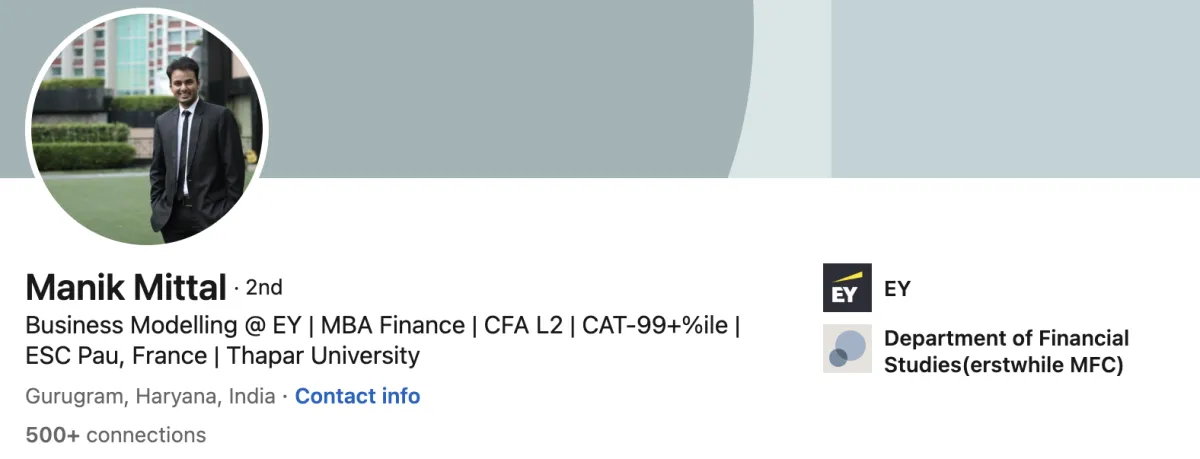The width and height of the screenshot is (1200, 459).
Task: Open the circular profile photo
Action: coord(147,127)
